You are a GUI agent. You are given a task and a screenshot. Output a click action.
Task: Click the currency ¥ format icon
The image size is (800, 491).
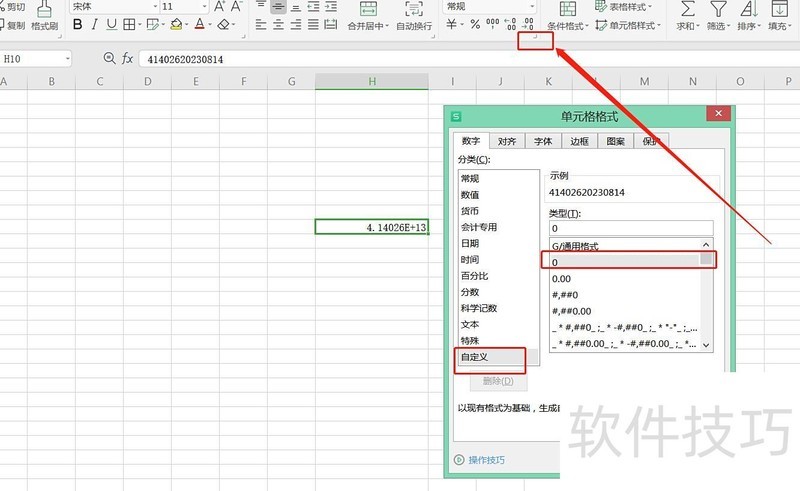tap(450, 25)
